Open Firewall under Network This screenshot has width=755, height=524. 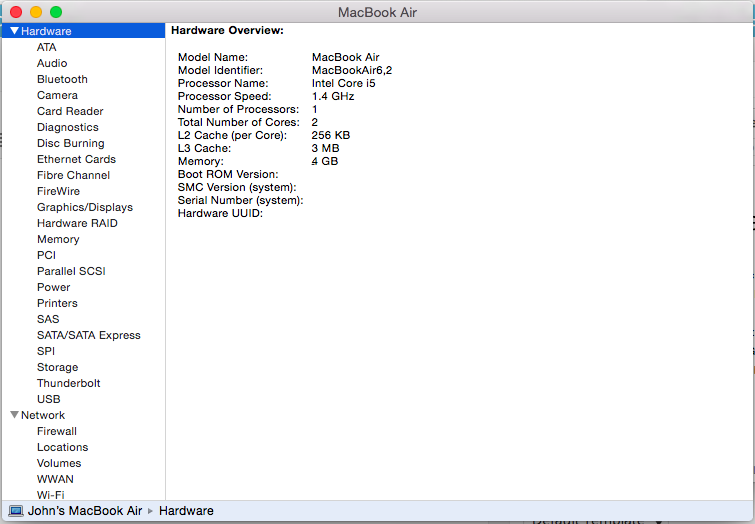[57, 431]
